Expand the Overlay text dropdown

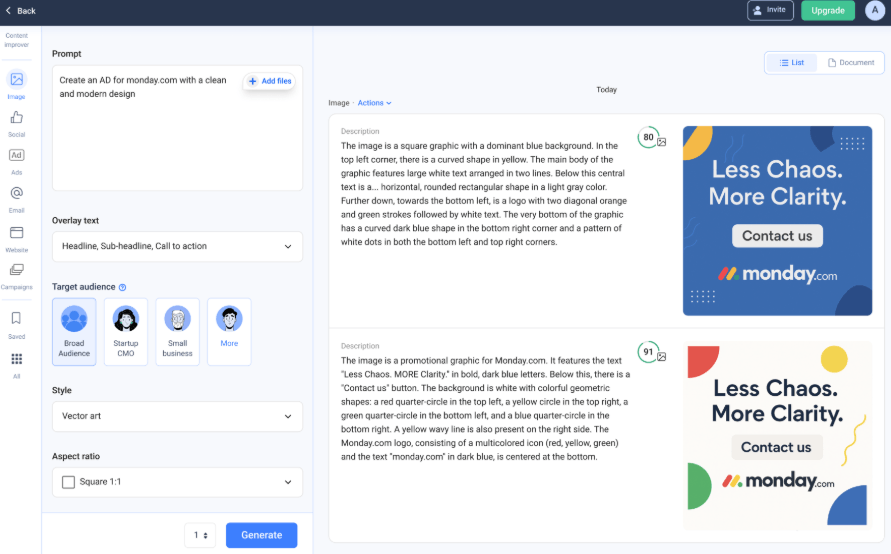pyautogui.click(x=177, y=246)
